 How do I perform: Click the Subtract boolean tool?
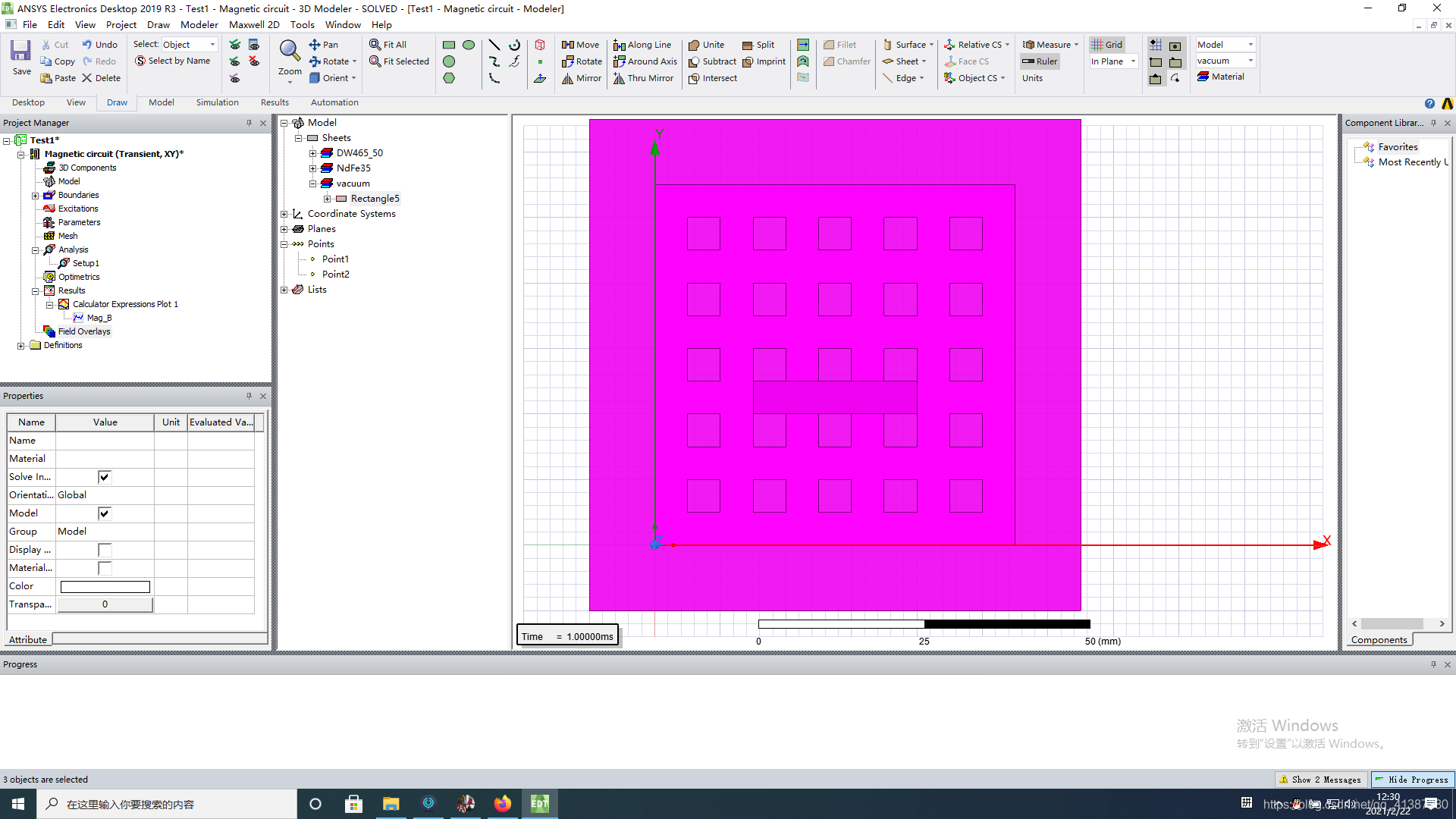click(x=712, y=61)
